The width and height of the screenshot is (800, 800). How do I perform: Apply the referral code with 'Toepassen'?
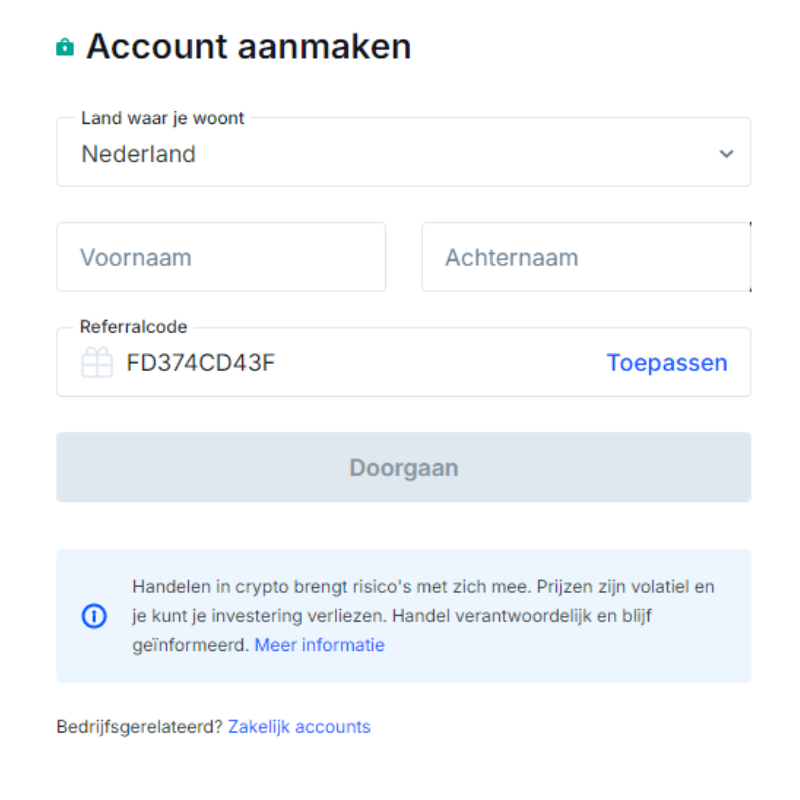point(667,362)
